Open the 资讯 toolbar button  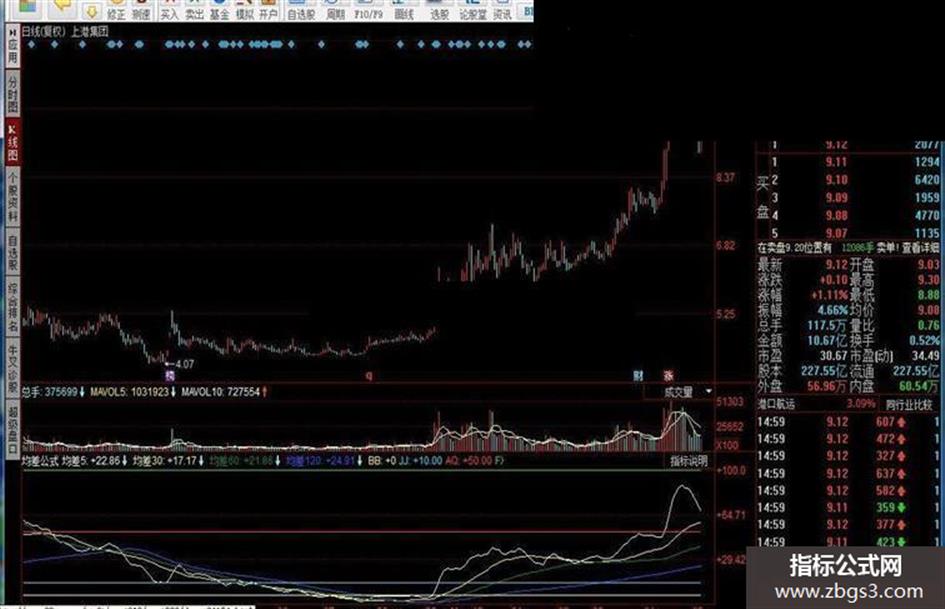tap(503, 10)
